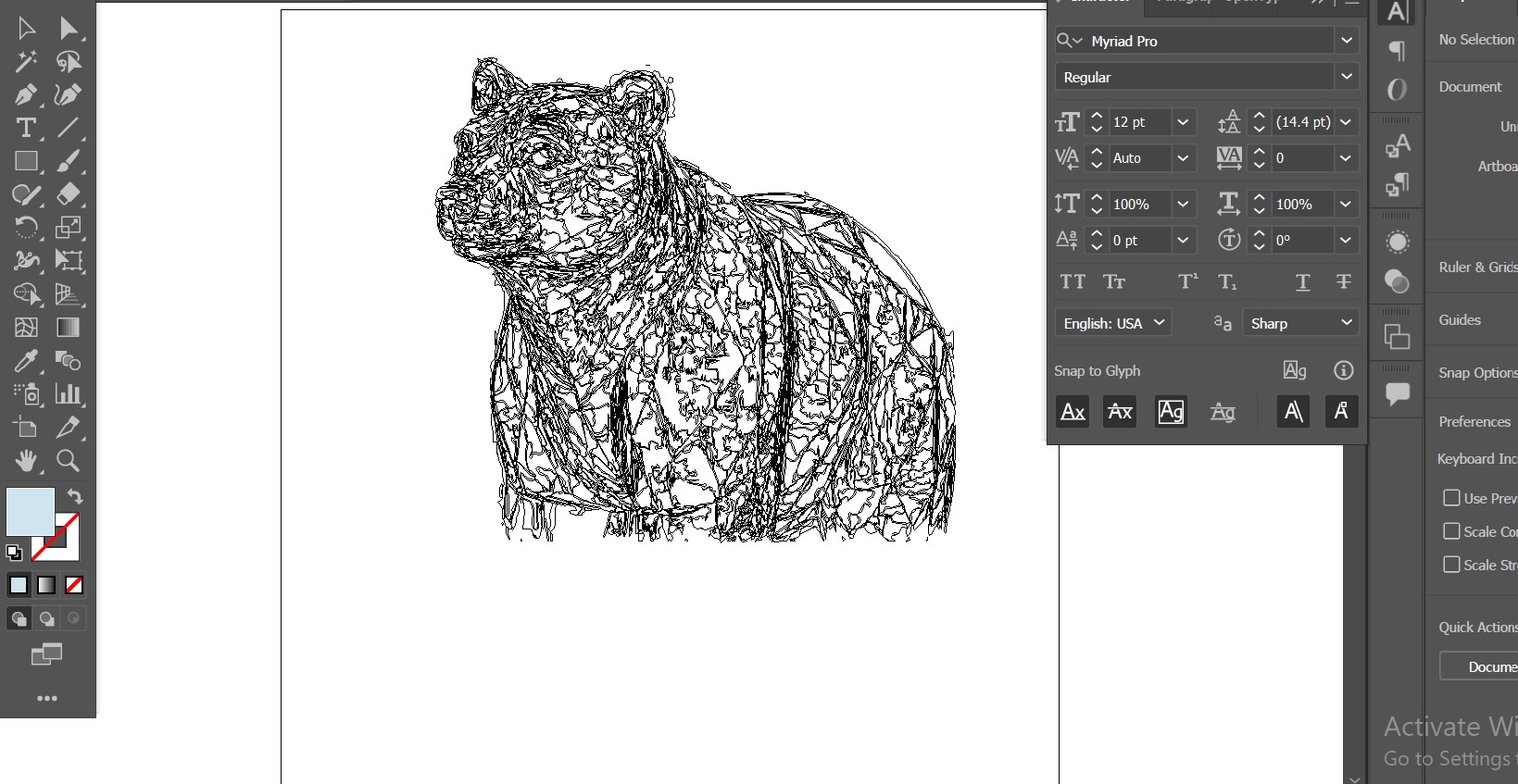Toggle Snap to Glyph Bounds option
The height and width of the screenshot is (784, 1518).
pos(1171,411)
